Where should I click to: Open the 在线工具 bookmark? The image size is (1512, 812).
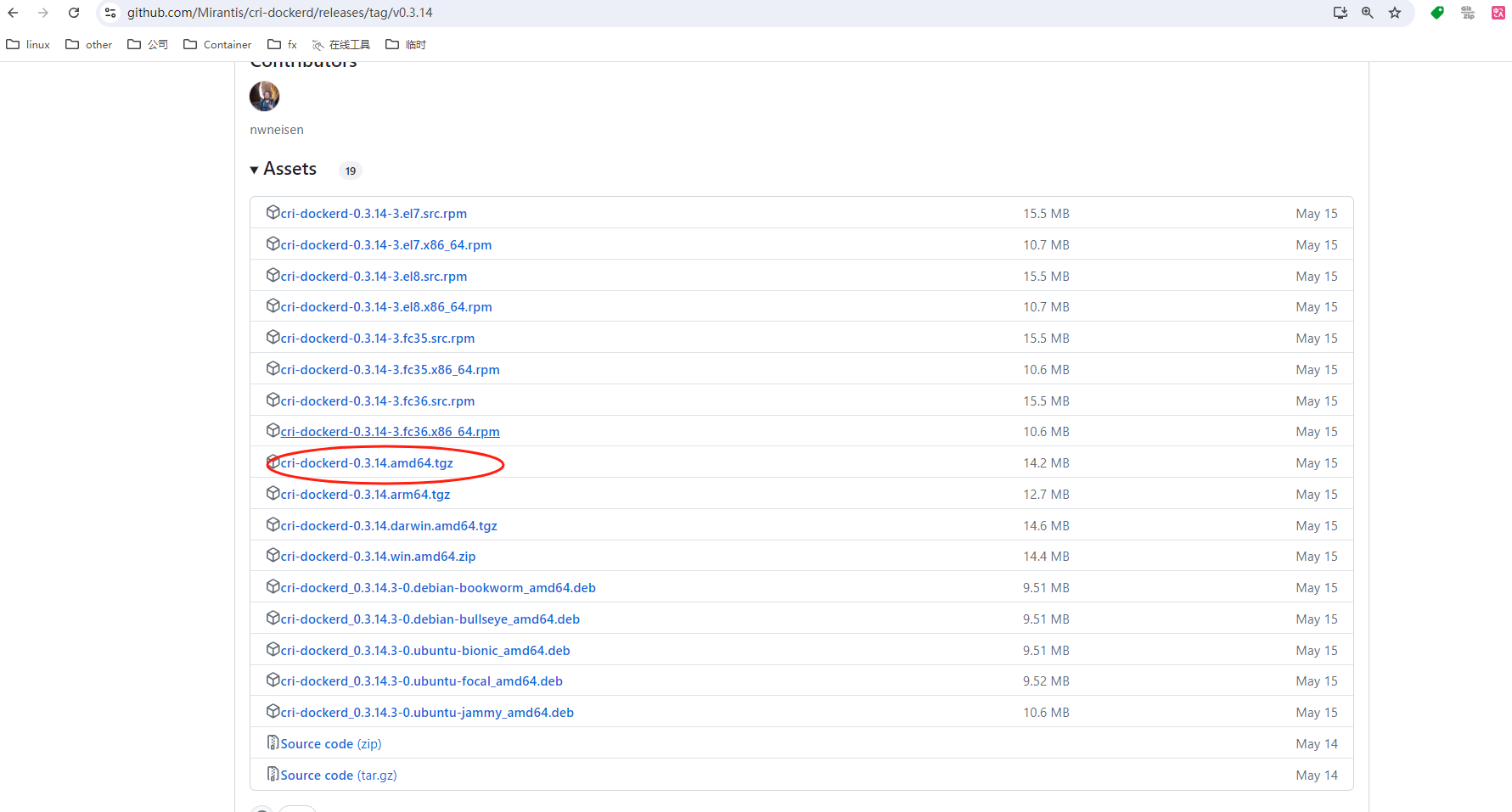click(341, 44)
